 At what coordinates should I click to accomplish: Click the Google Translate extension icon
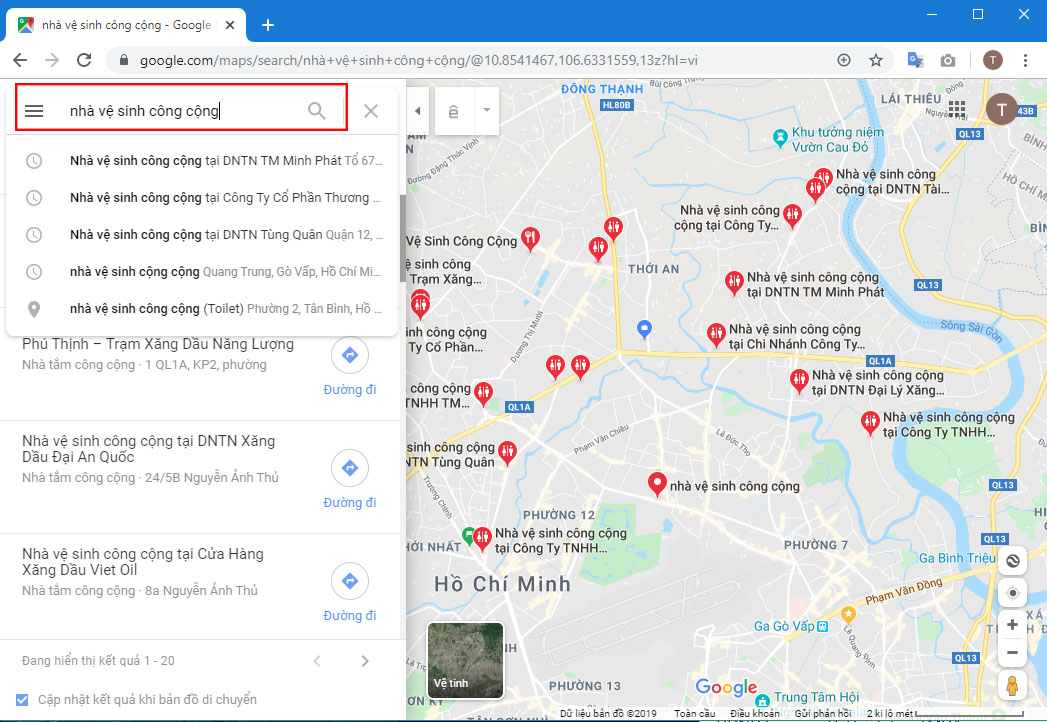pos(915,60)
